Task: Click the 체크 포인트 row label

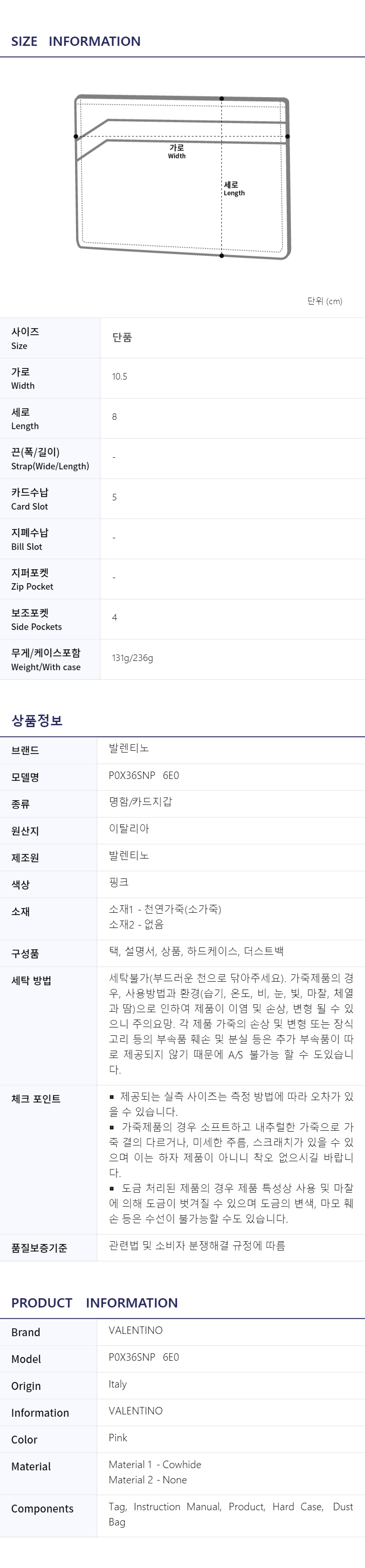Action: pyautogui.click(x=35, y=1099)
